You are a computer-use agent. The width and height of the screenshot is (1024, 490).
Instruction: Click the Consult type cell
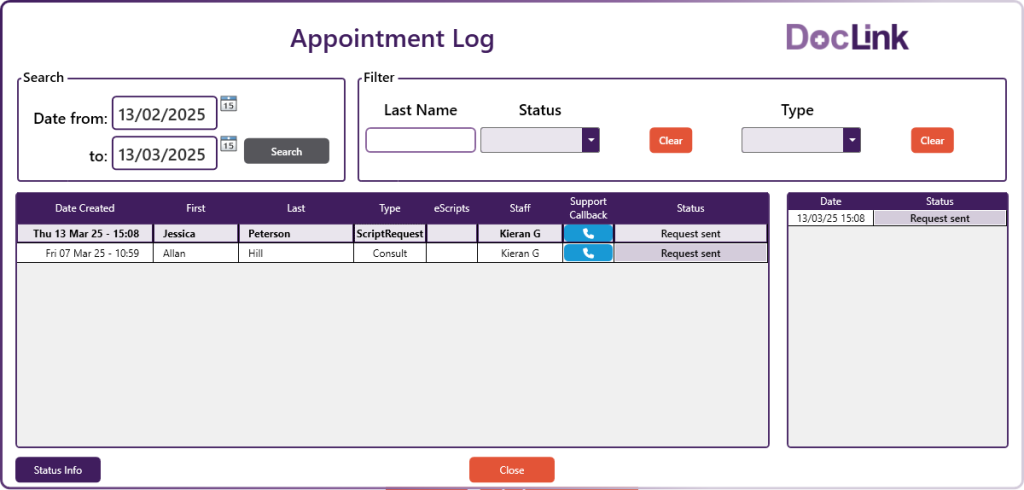click(390, 253)
